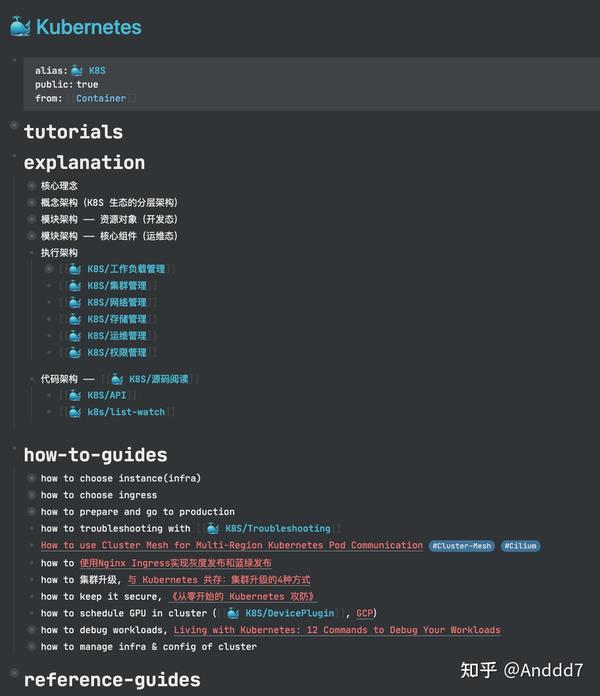
Task: Open the Container page reference
Action: coord(101,98)
